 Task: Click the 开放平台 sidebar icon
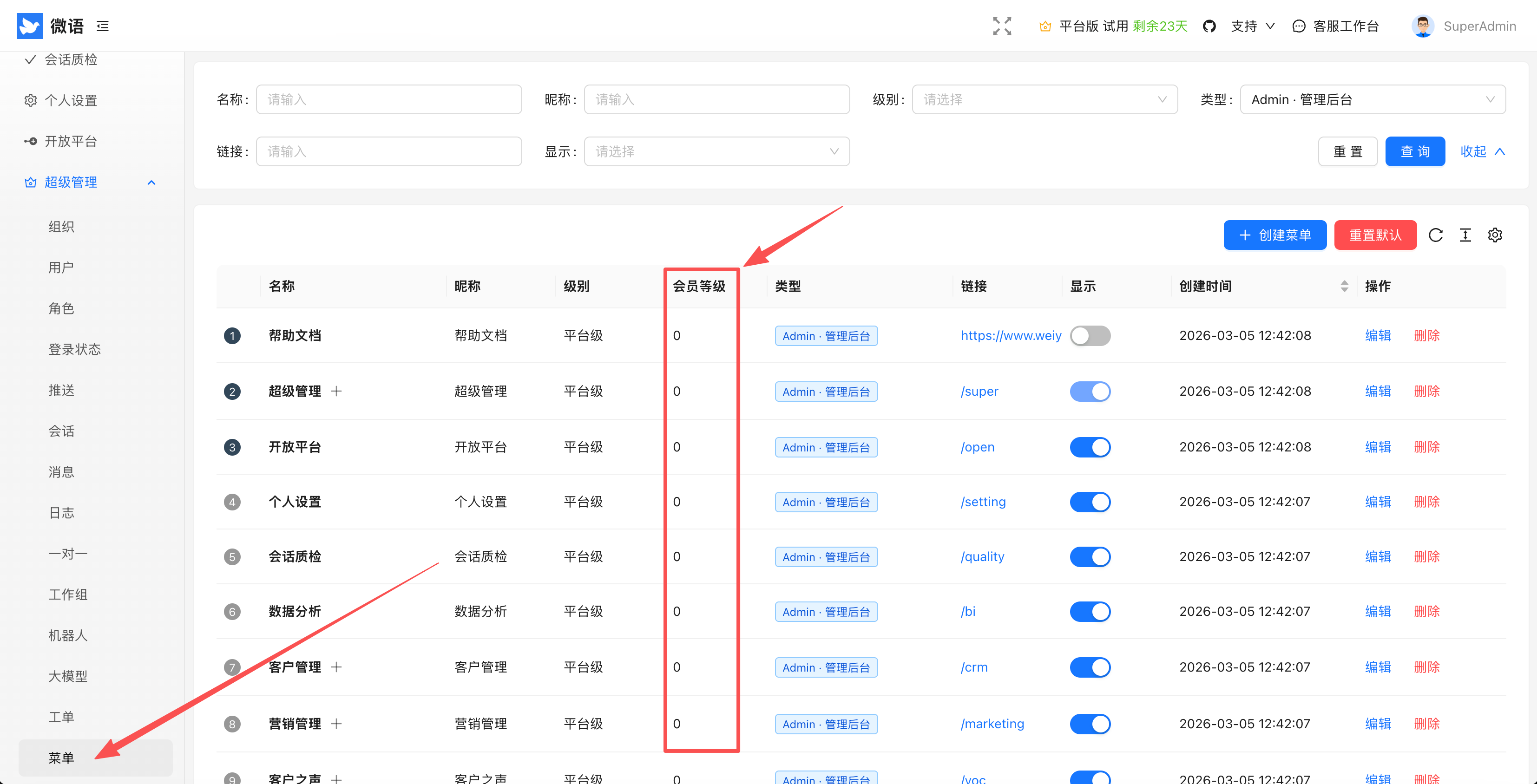point(30,141)
